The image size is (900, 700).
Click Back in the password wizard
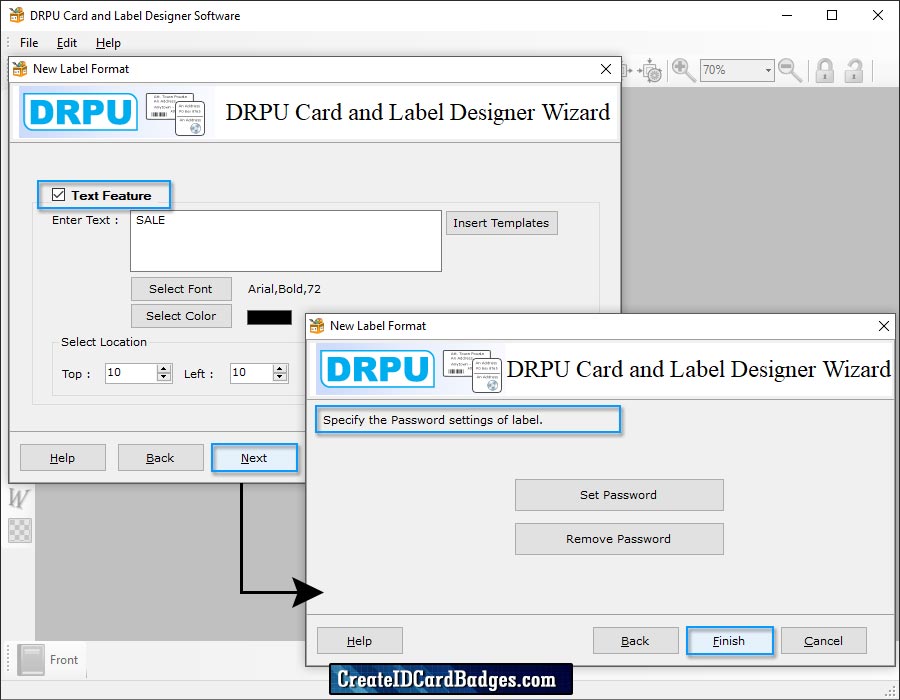click(x=635, y=640)
